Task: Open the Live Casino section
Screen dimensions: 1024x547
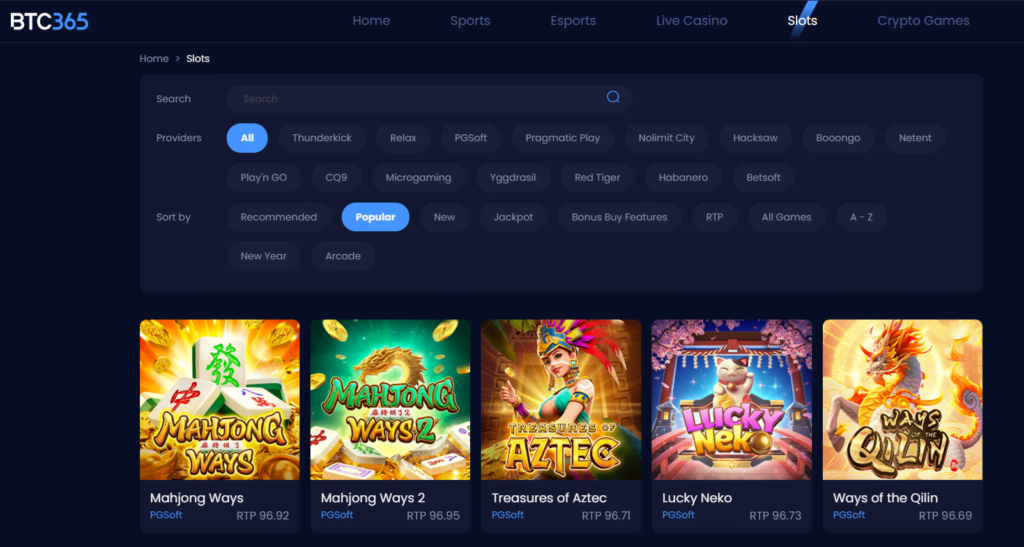Action: [692, 21]
